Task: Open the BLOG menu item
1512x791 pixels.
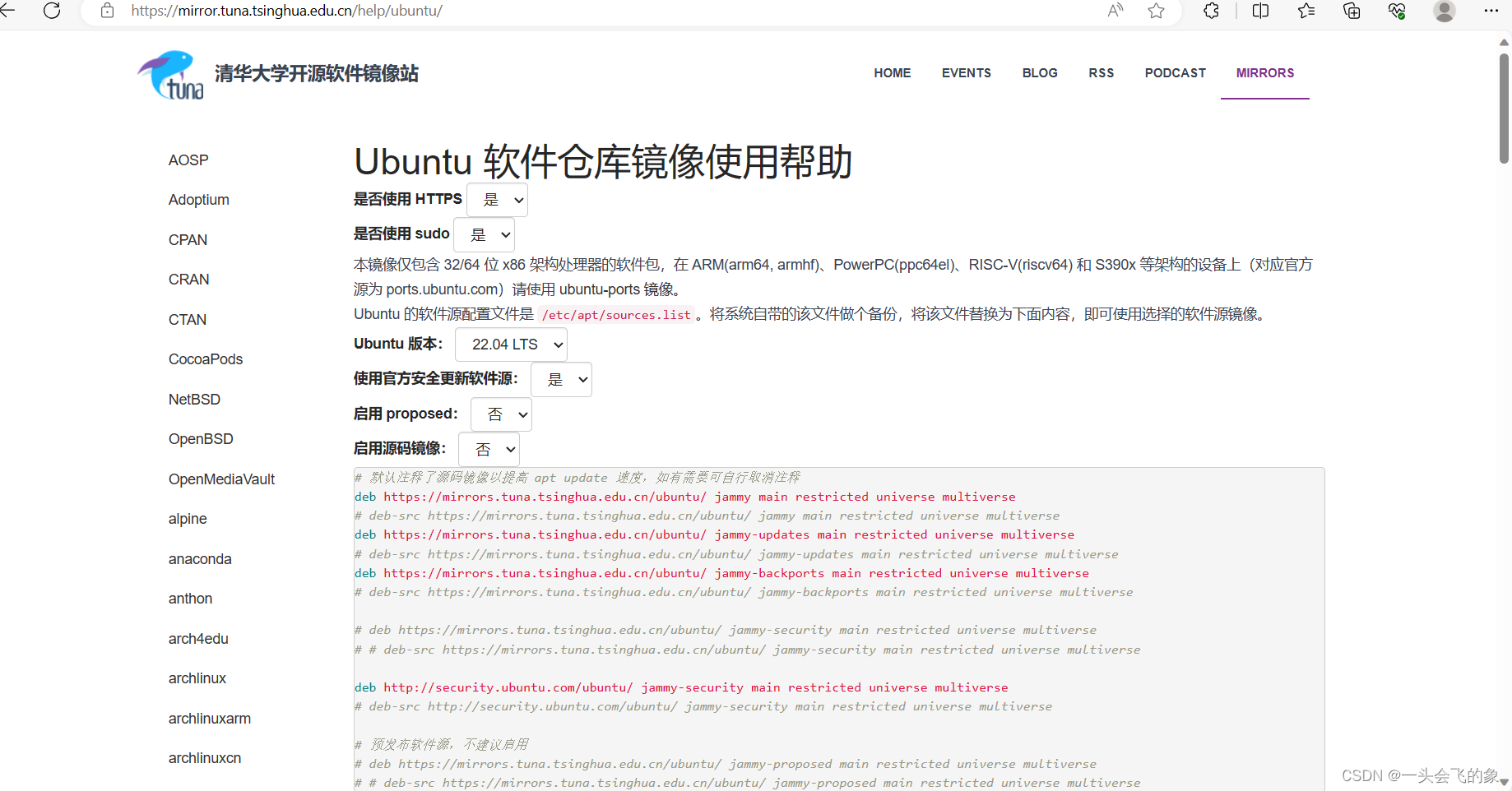Action: coord(1040,73)
